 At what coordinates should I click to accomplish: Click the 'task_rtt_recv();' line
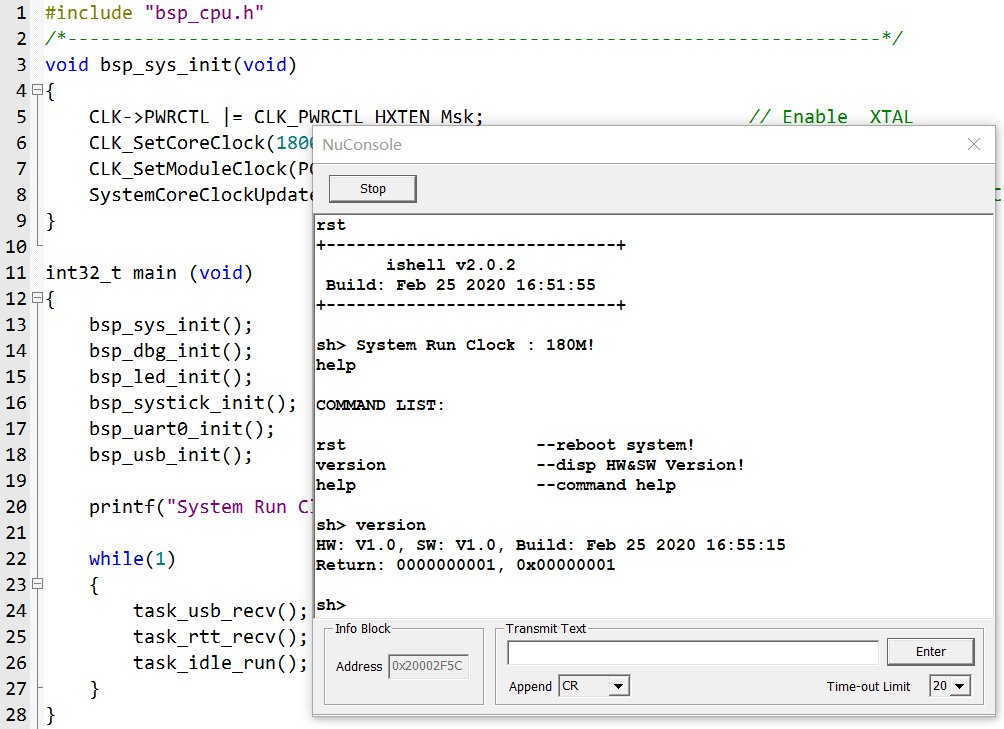coord(220,637)
